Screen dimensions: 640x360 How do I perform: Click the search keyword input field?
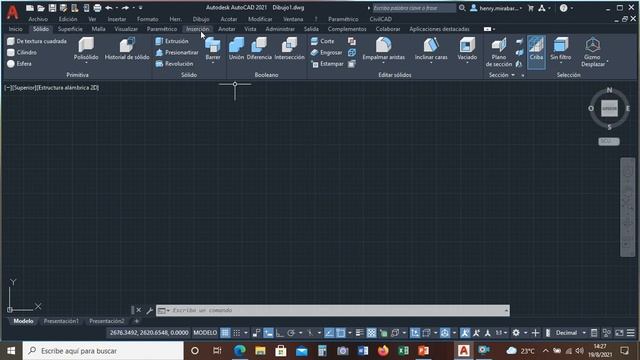[414, 8]
